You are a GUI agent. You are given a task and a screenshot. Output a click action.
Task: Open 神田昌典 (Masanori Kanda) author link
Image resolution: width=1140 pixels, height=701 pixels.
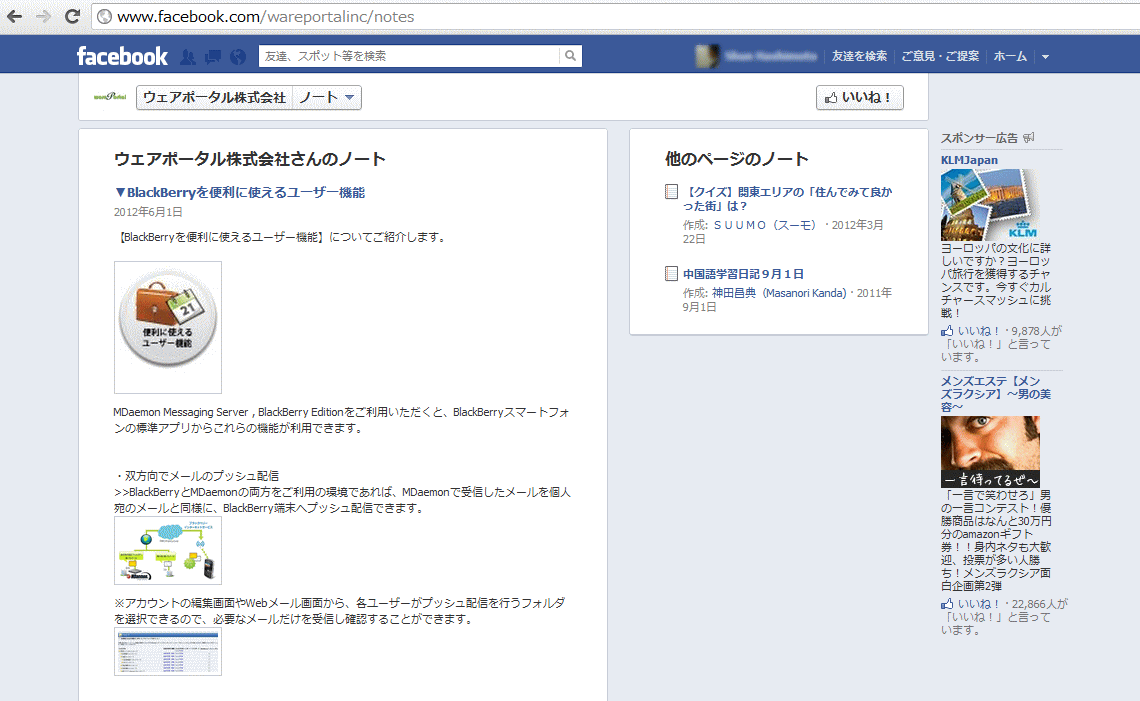click(x=779, y=293)
